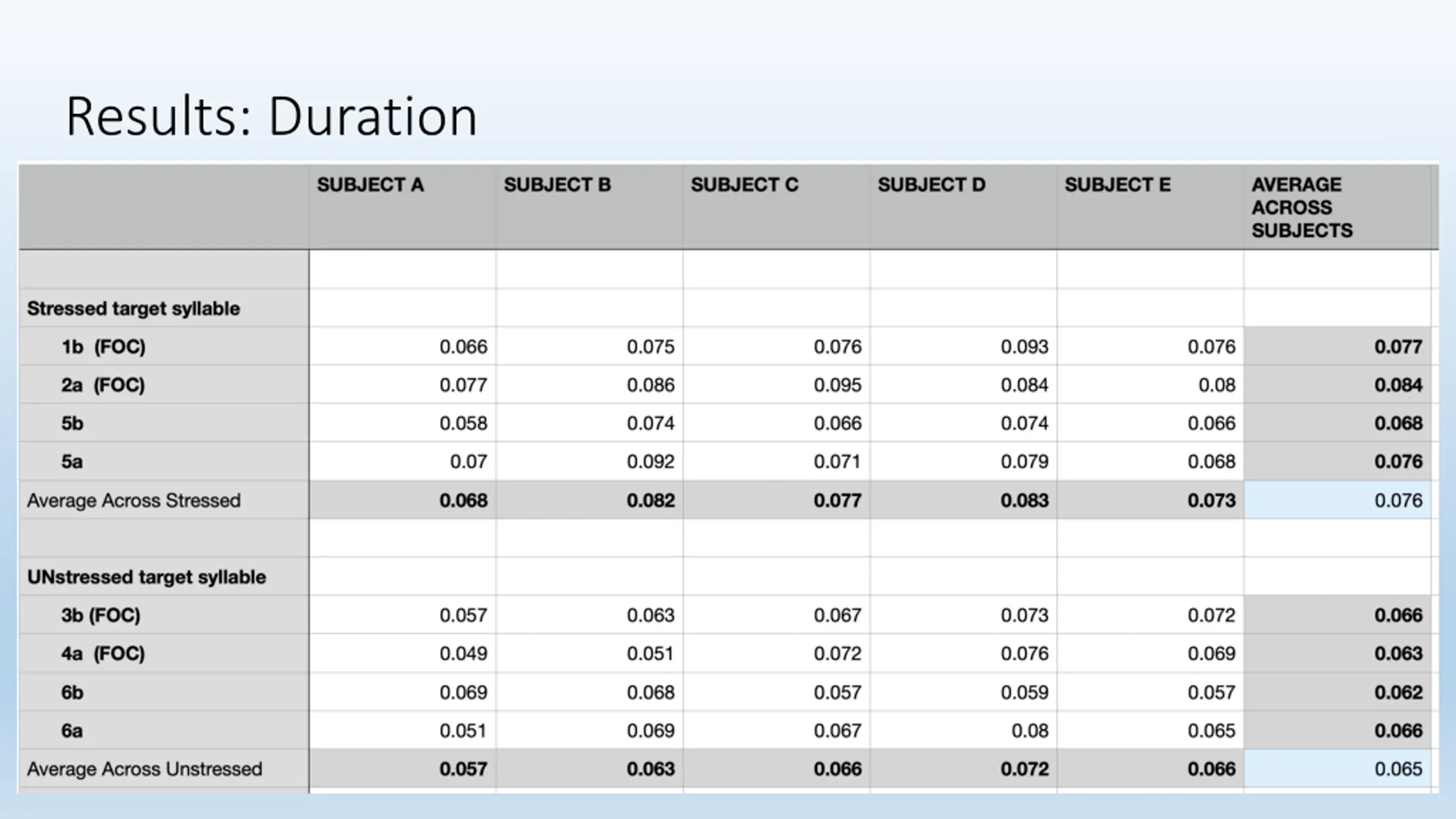Click 0.08 for Subject E in row 2a

(1217, 385)
